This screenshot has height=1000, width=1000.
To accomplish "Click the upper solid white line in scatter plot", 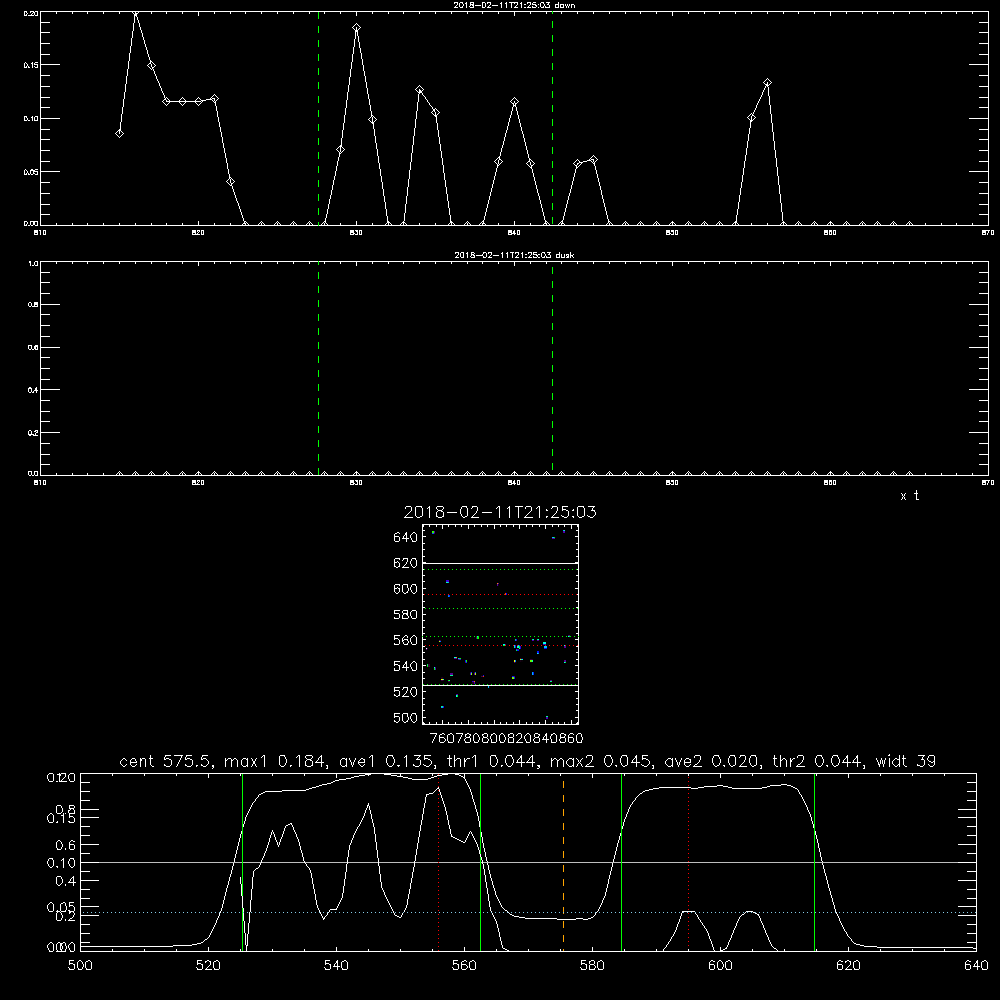I will pos(501,564).
